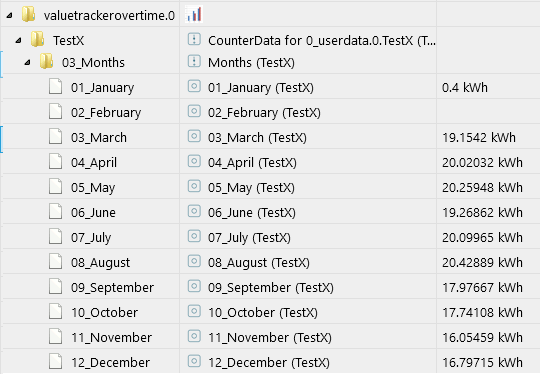
Task: Click the empty value cell of 02_February
Action: (x=488, y=112)
